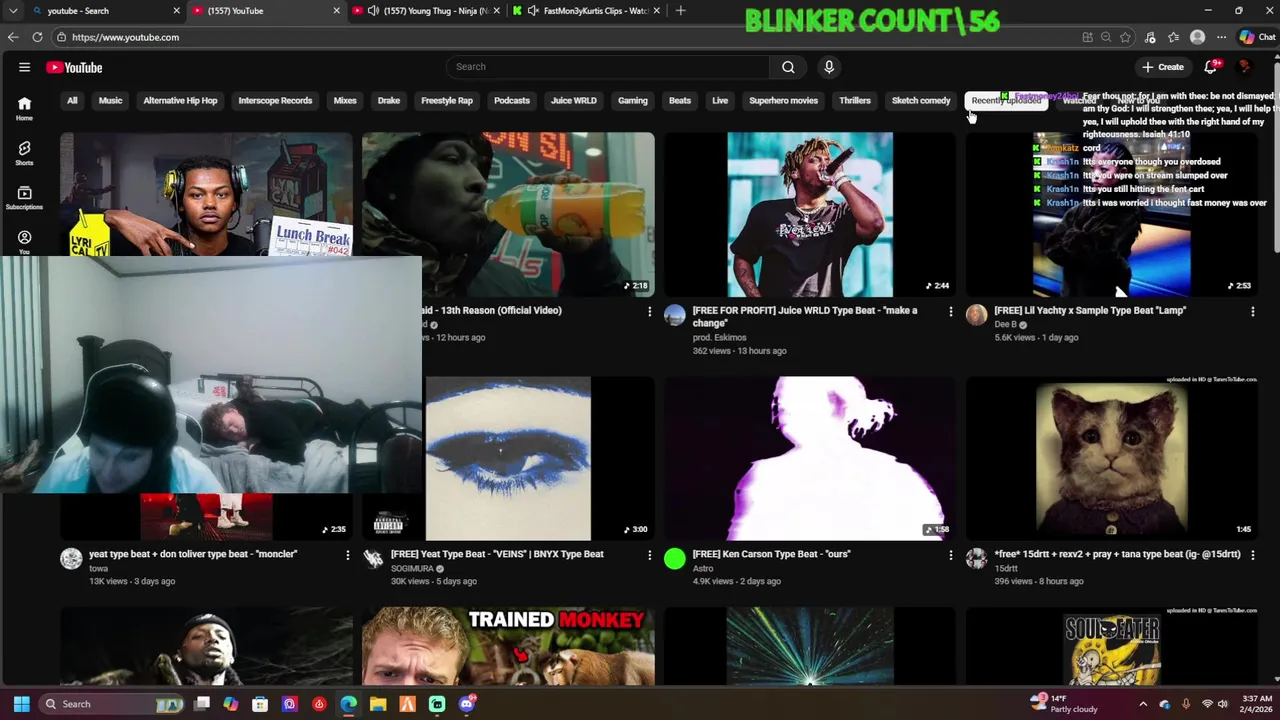This screenshot has width=1280, height=720.
Task: Start voice search with microphone icon
Action: tap(829, 67)
